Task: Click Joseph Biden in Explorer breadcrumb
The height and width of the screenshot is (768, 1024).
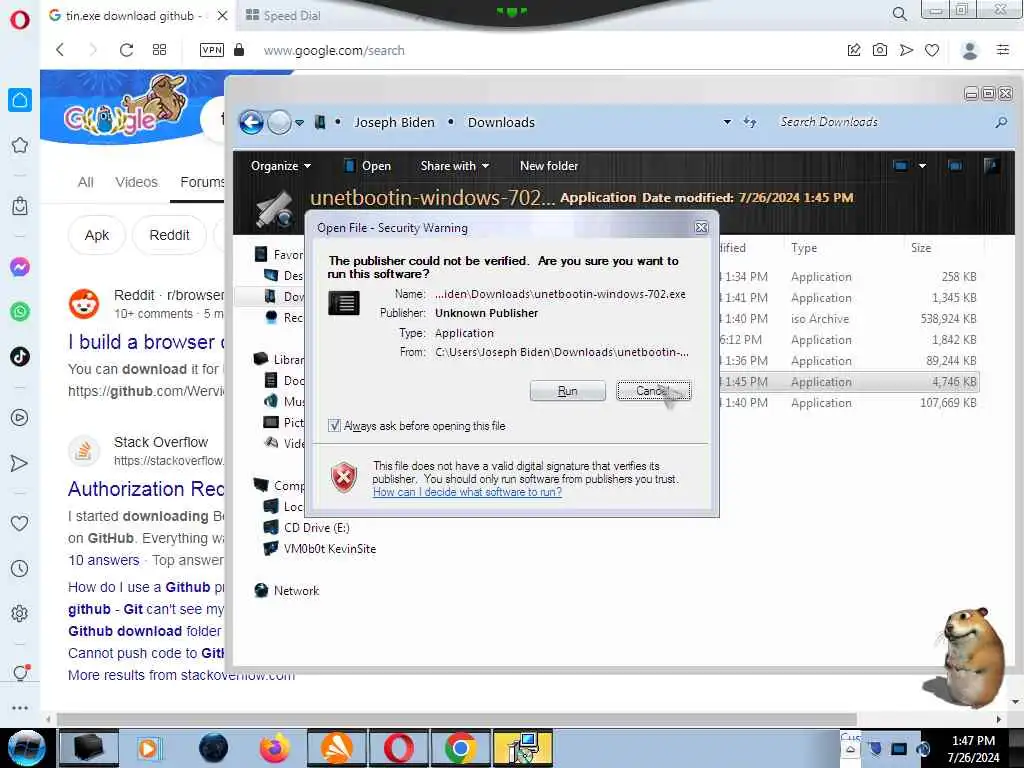Action: pyautogui.click(x=394, y=122)
